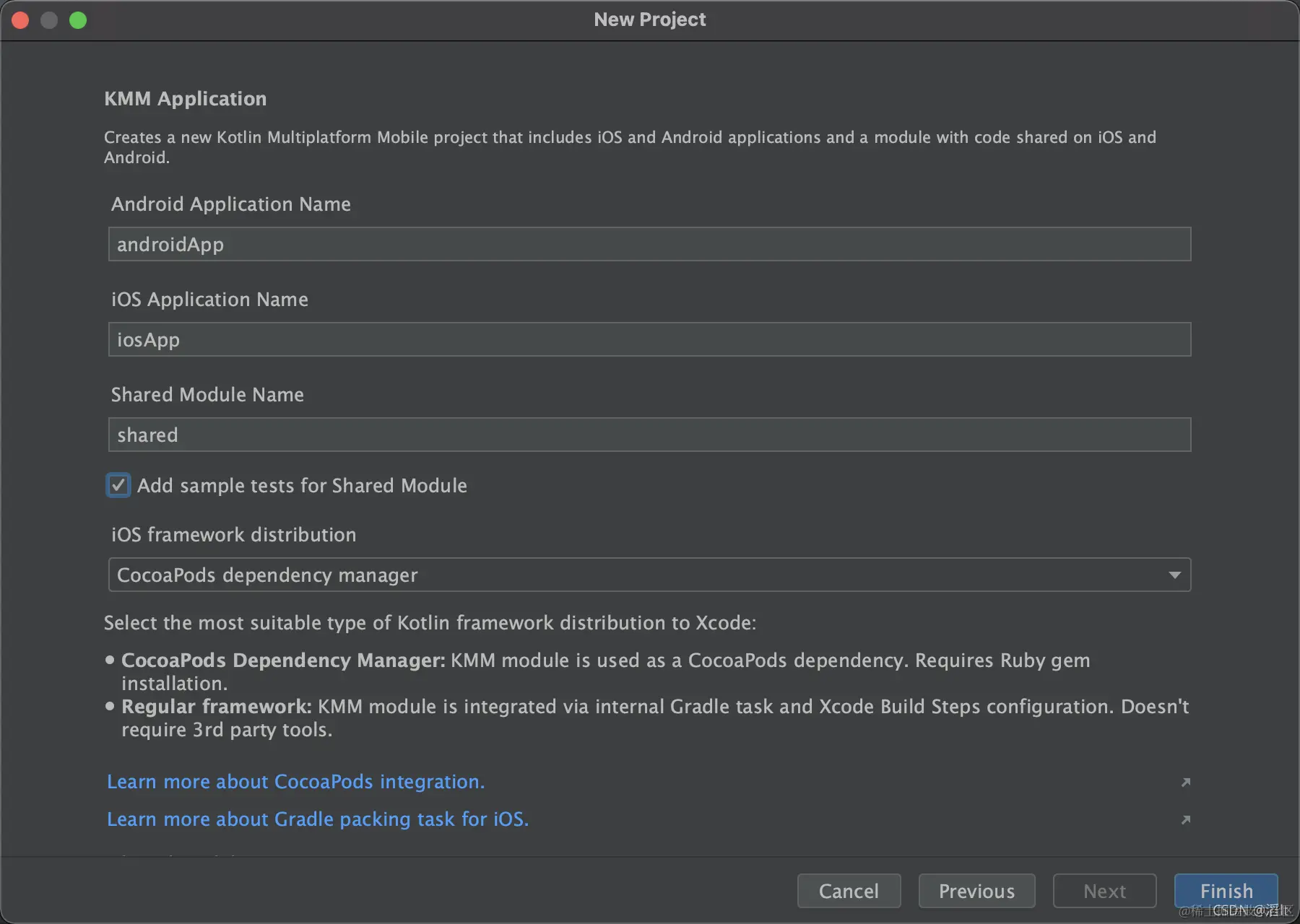This screenshot has width=1300, height=924.
Task: Go back with the Previous button
Action: (976, 891)
